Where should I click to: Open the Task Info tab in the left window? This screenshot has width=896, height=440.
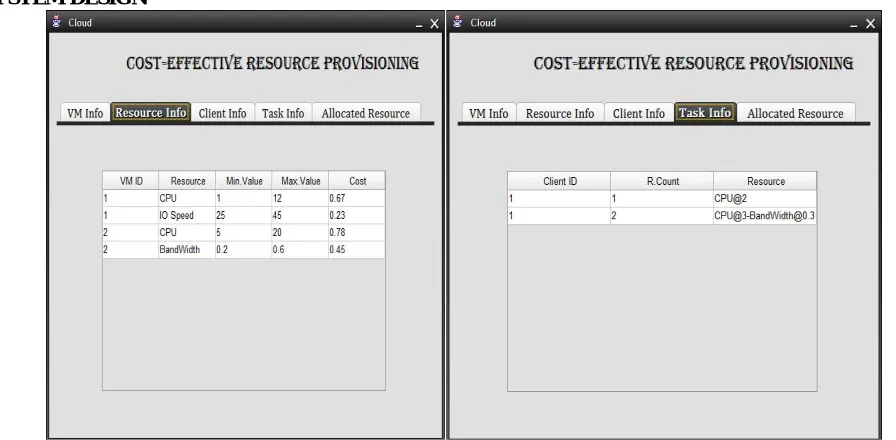pyautogui.click(x=283, y=113)
